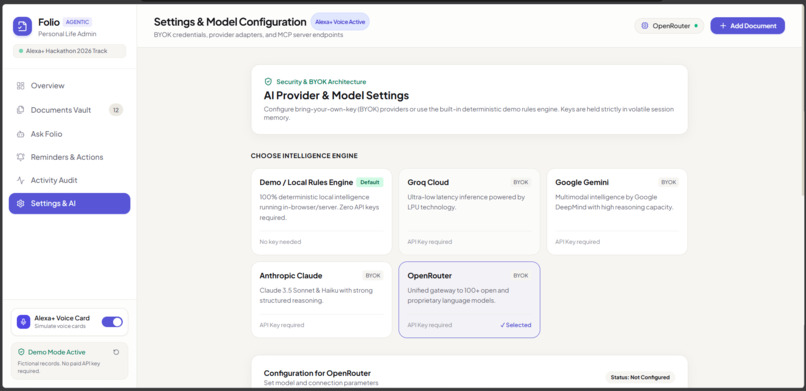
Task: Click the plus icon on Add Document
Action: coord(723,26)
